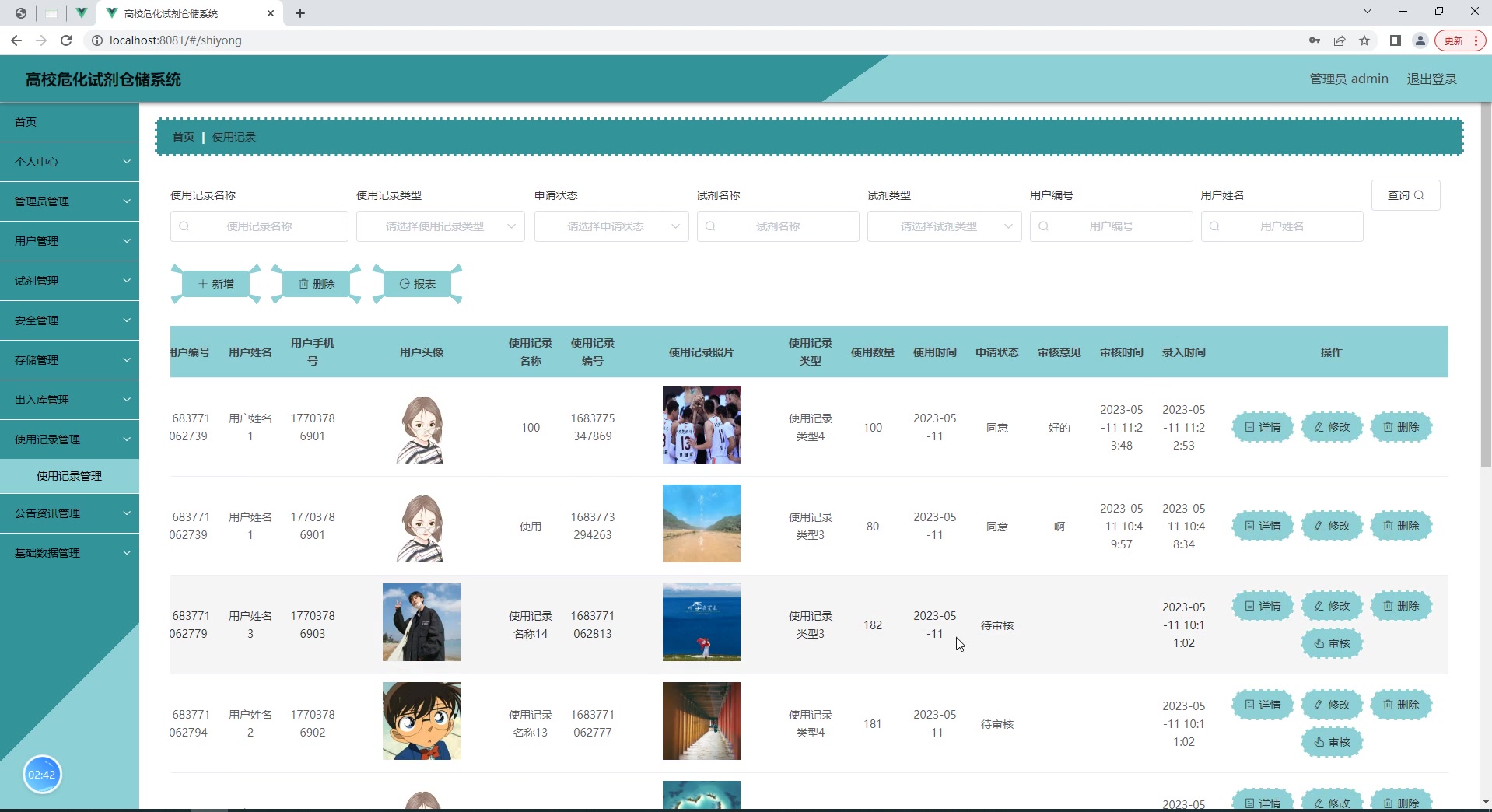Click 修改 for record 1683775347869
This screenshot has height=812, width=1492.
coord(1332,427)
